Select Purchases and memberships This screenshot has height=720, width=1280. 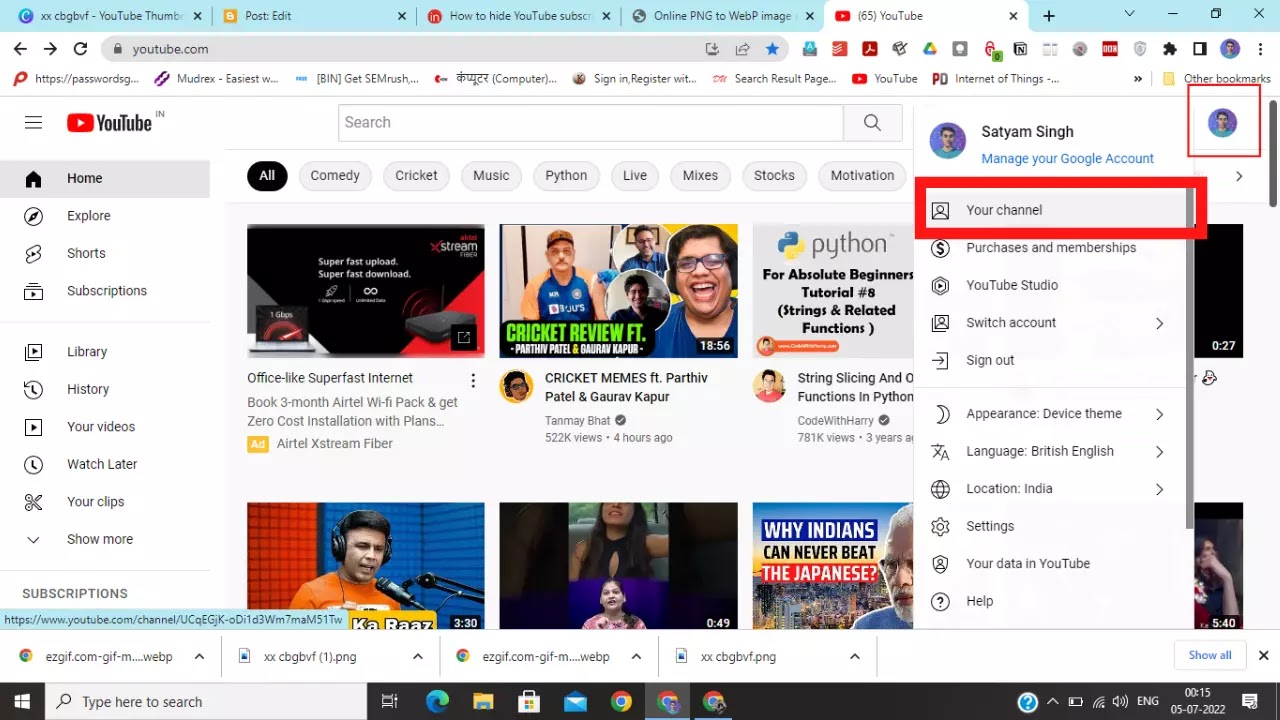pos(1050,248)
